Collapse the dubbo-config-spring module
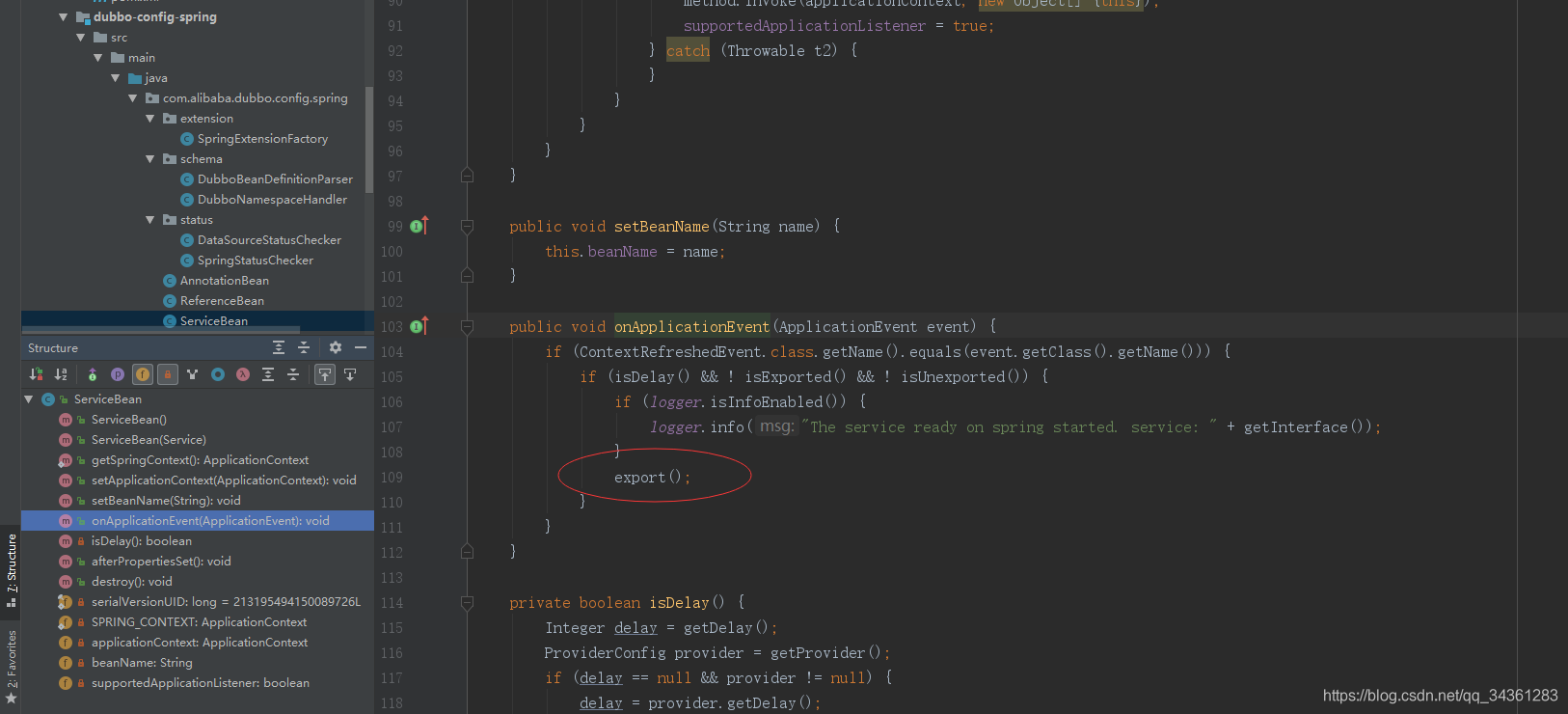1568x714 pixels. click(64, 17)
